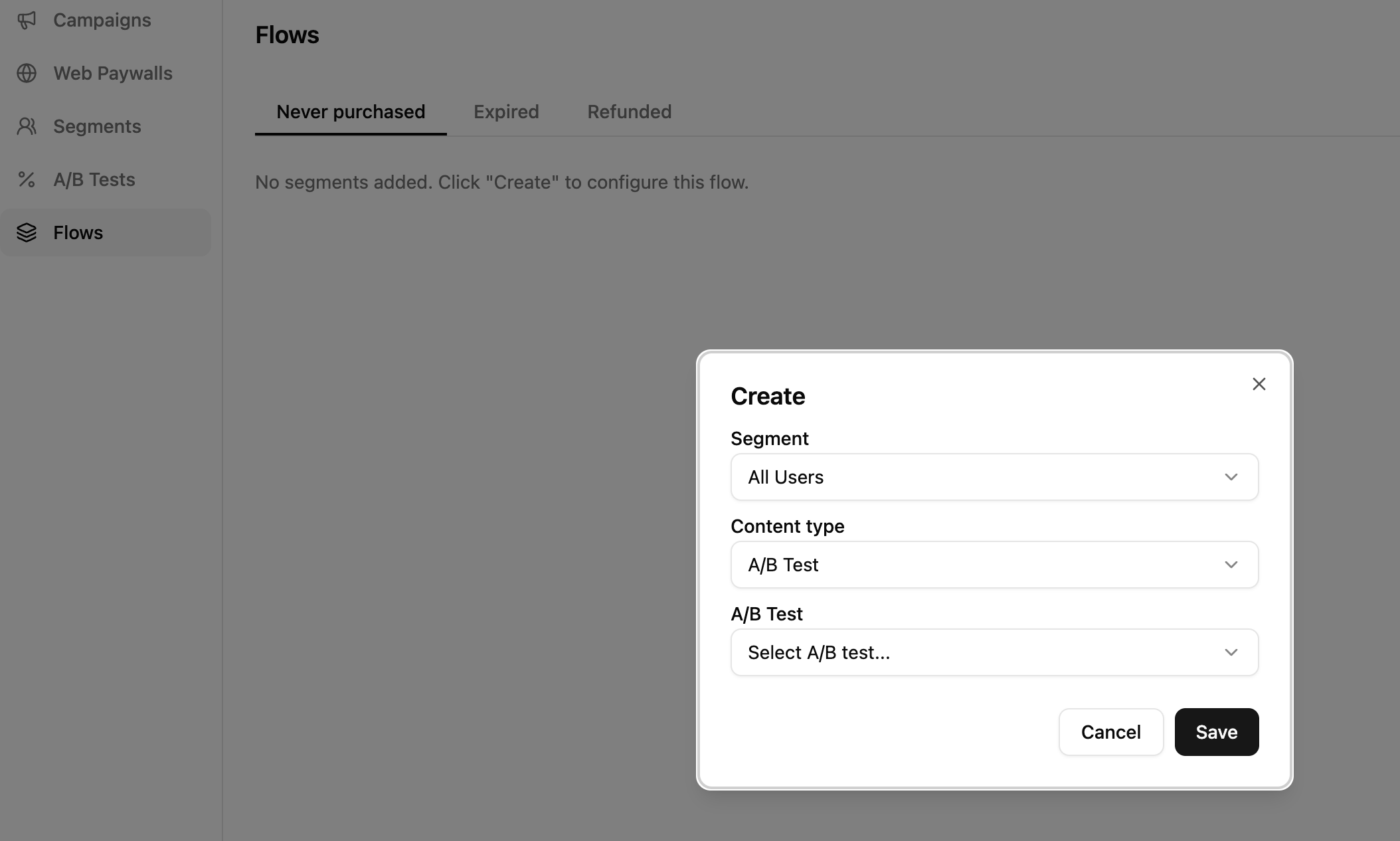This screenshot has width=1400, height=841.
Task: Open the Select A/B test dropdown
Action: pos(994,652)
